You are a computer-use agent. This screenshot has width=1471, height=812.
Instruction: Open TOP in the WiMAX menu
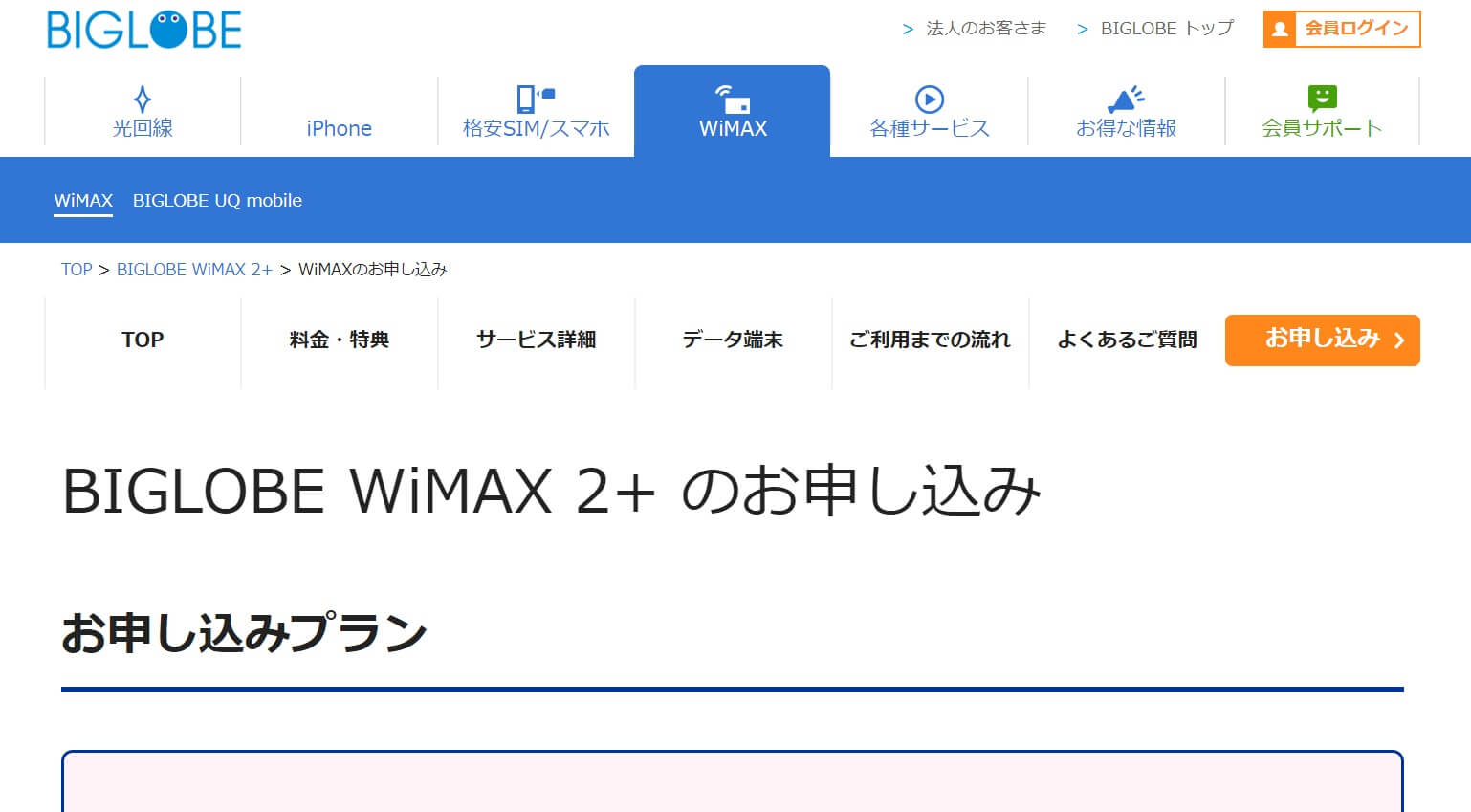pyautogui.click(x=143, y=340)
